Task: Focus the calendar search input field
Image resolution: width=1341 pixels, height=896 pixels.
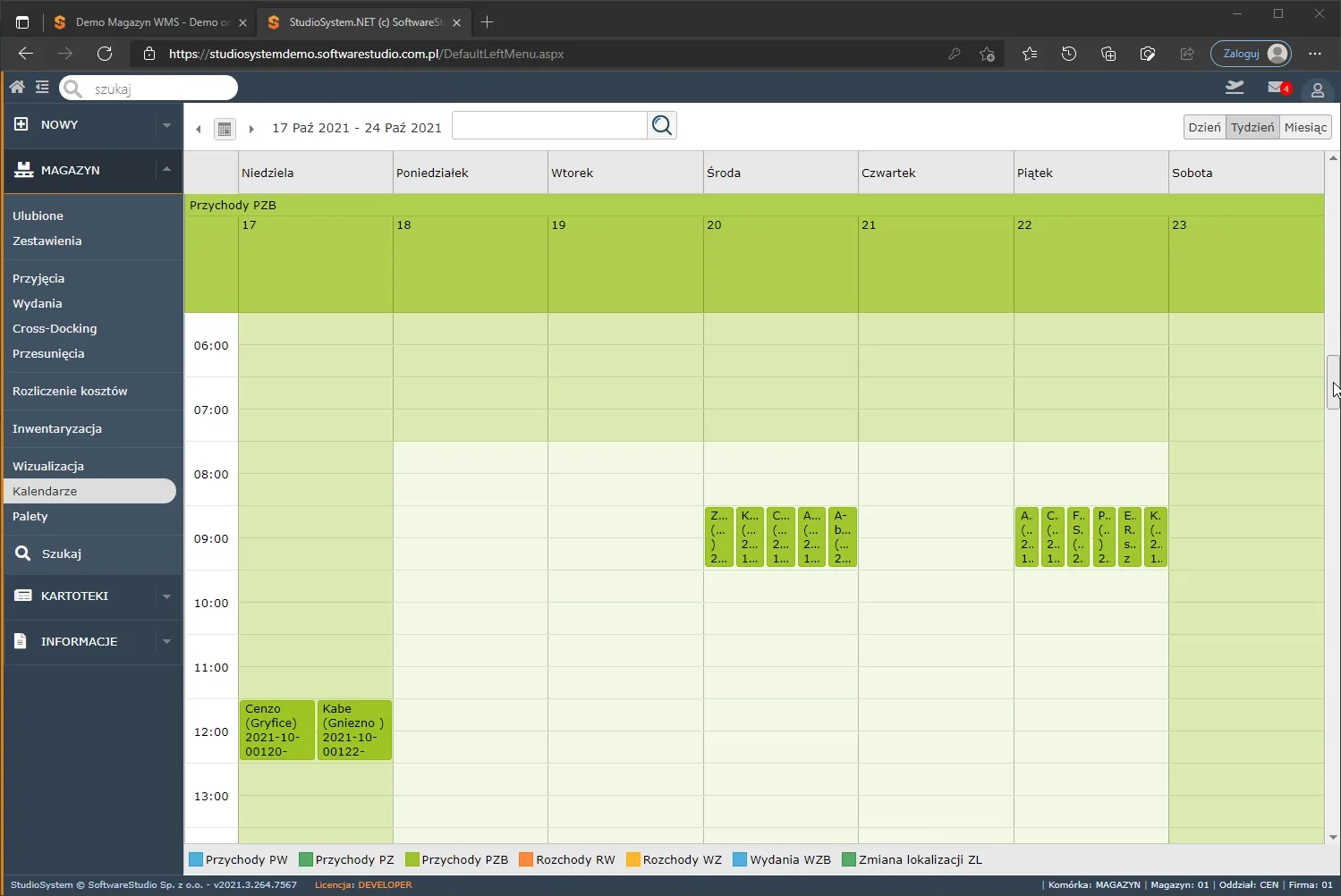Action: click(x=549, y=125)
